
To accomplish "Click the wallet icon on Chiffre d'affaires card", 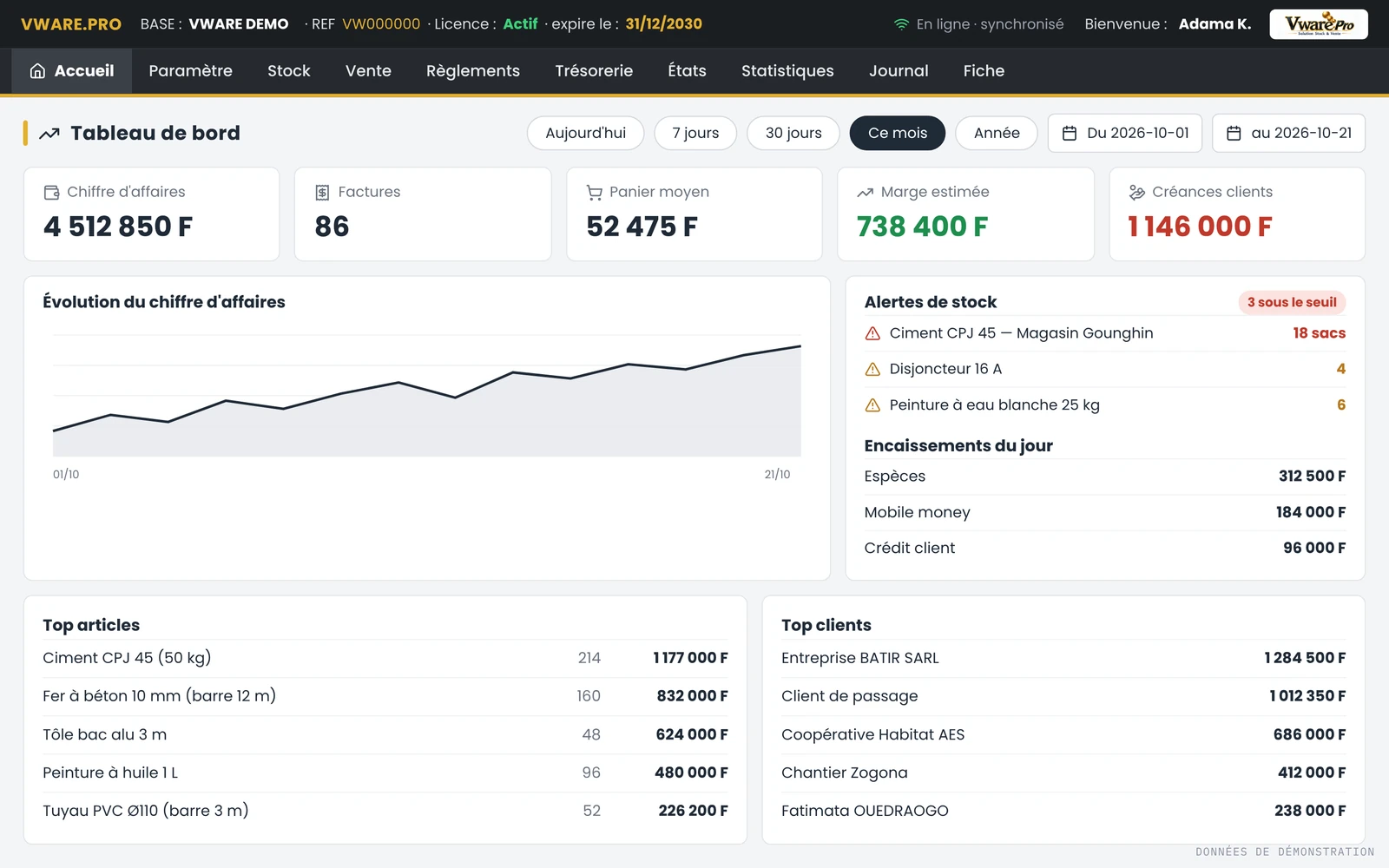I will 52,193.
